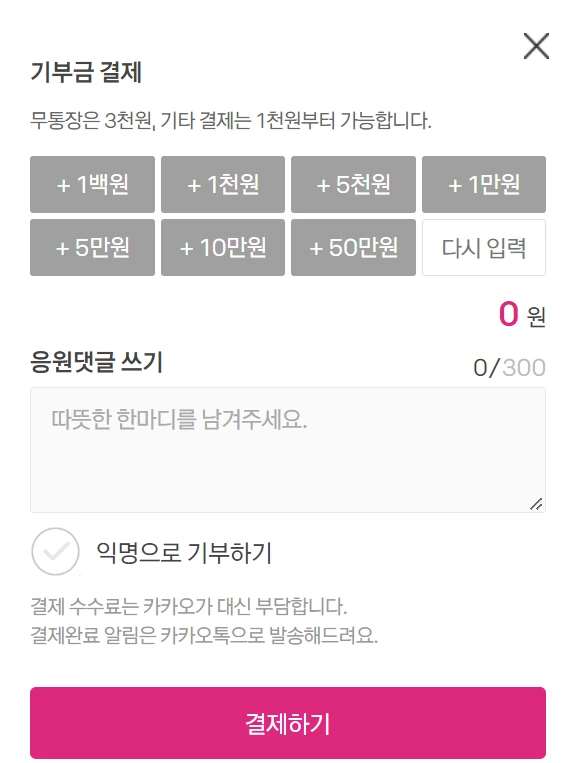Click the 익명으로 기부하기 label text

[x=184, y=553]
